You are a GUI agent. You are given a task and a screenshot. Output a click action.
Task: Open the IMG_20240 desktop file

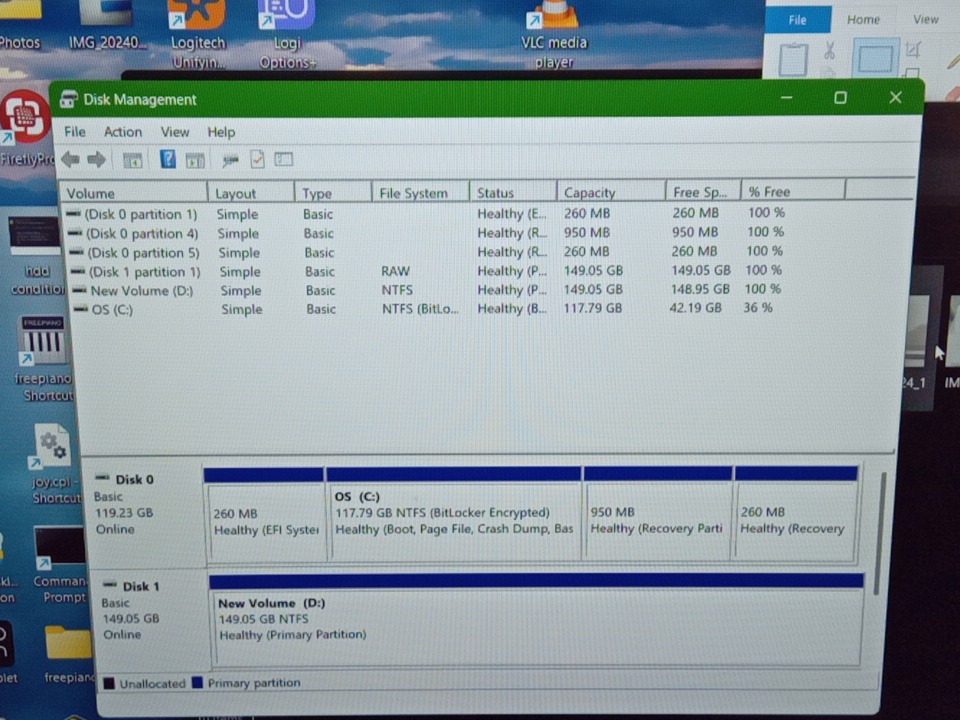click(x=107, y=26)
